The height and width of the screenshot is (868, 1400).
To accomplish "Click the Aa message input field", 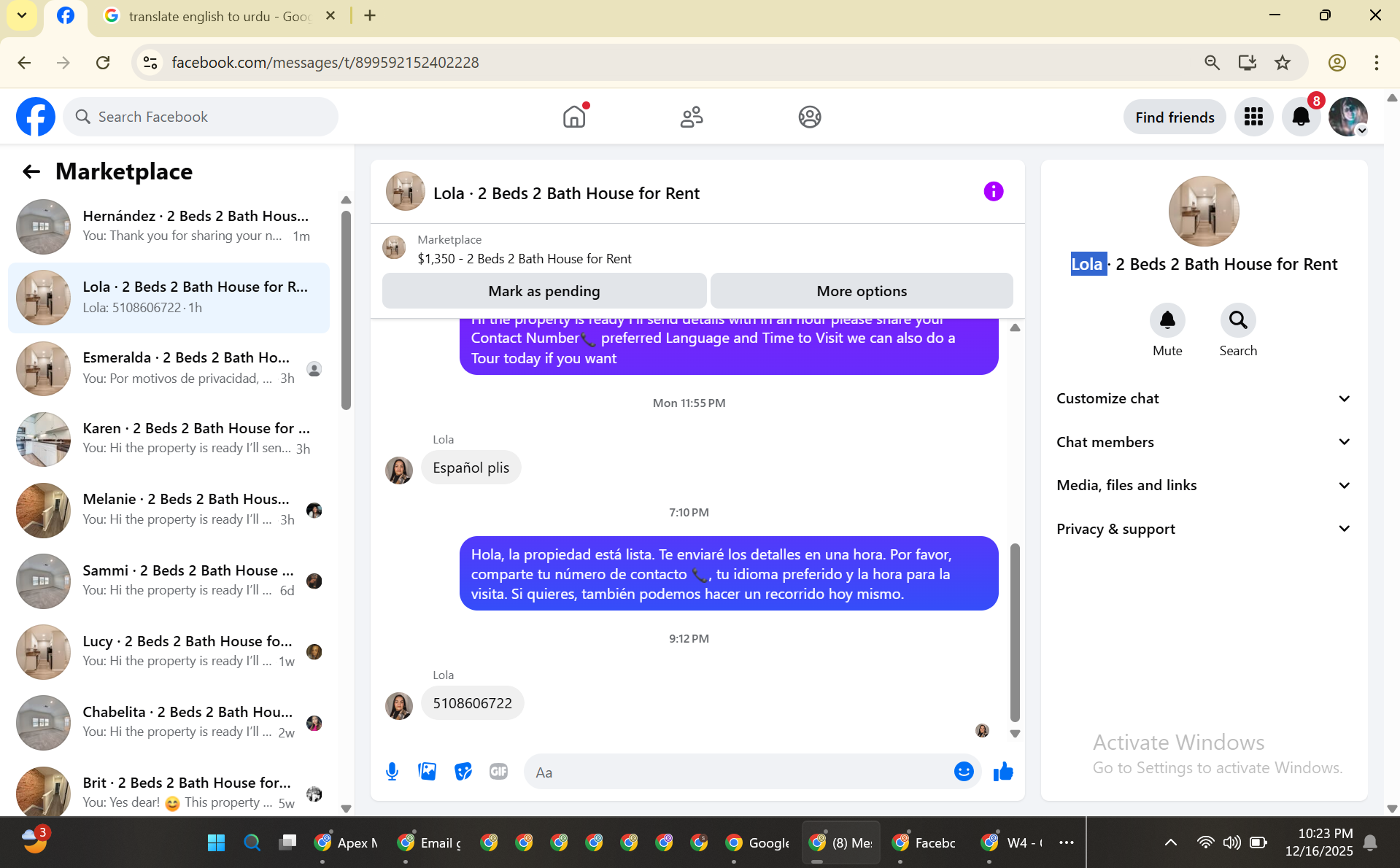I will pyautogui.click(x=737, y=772).
